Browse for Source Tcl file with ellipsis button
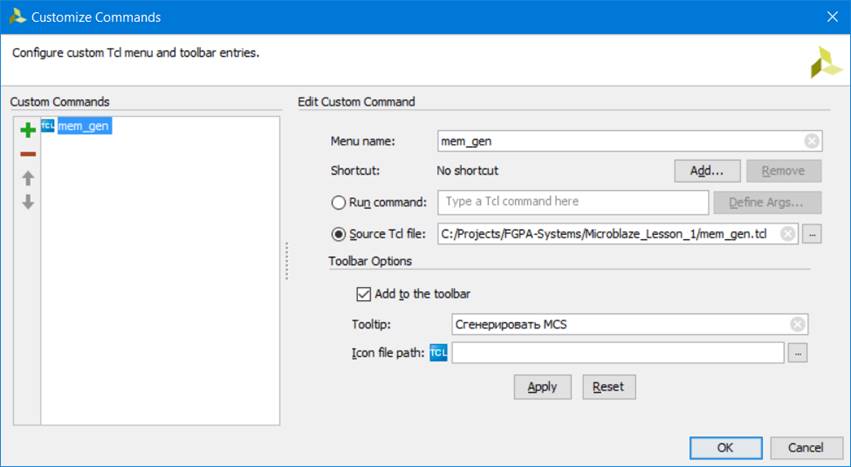The image size is (851, 467). [812, 234]
